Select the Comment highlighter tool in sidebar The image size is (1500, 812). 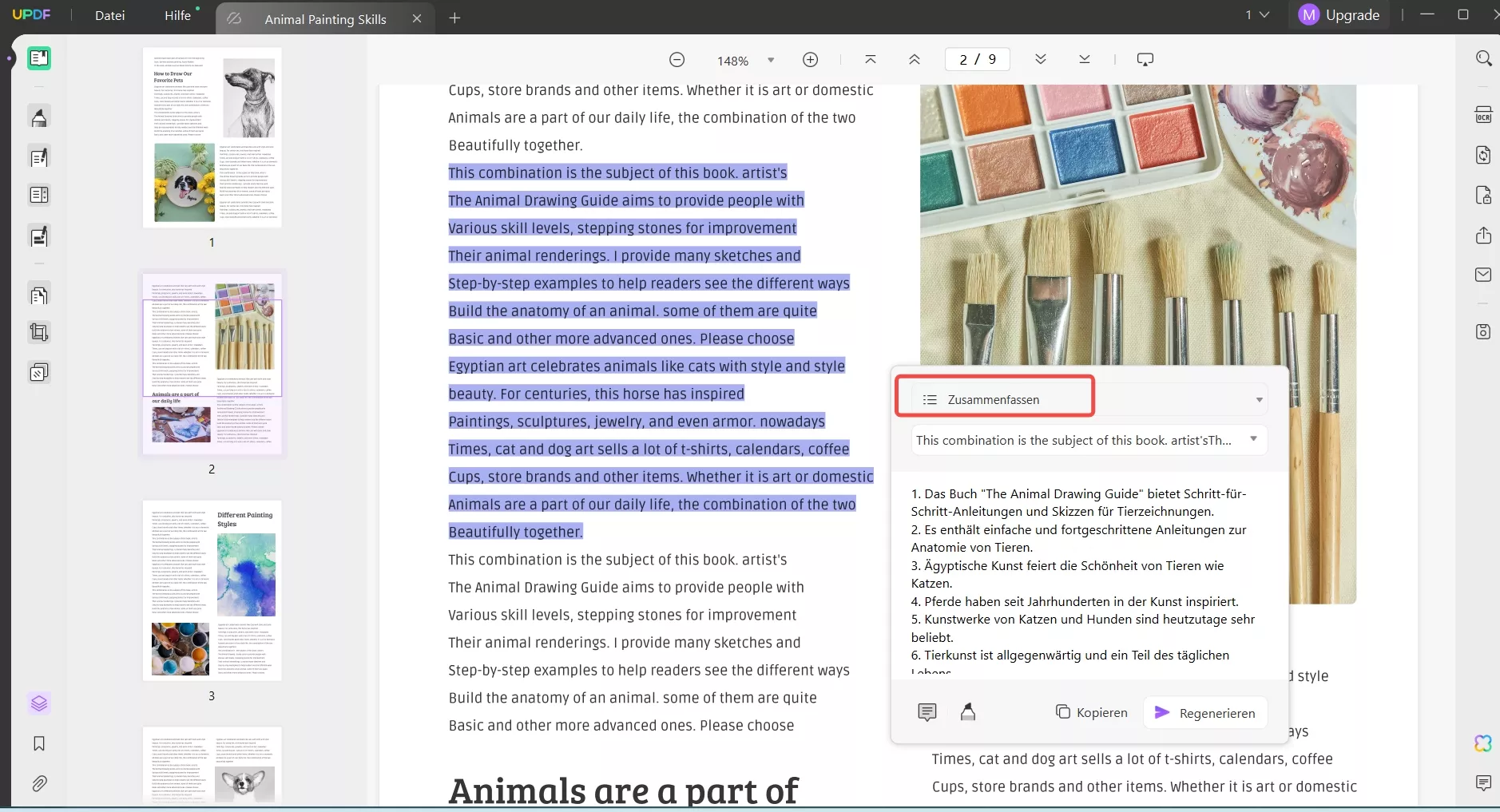click(39, 117)
